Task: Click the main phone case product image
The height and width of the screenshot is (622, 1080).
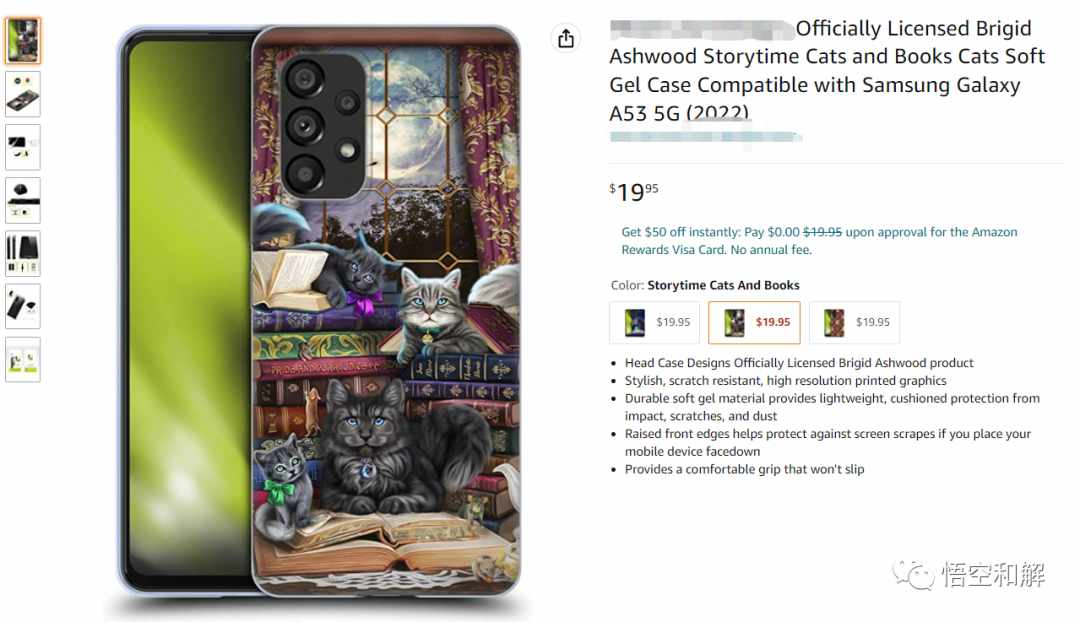Action: click(x=319, y=311)
